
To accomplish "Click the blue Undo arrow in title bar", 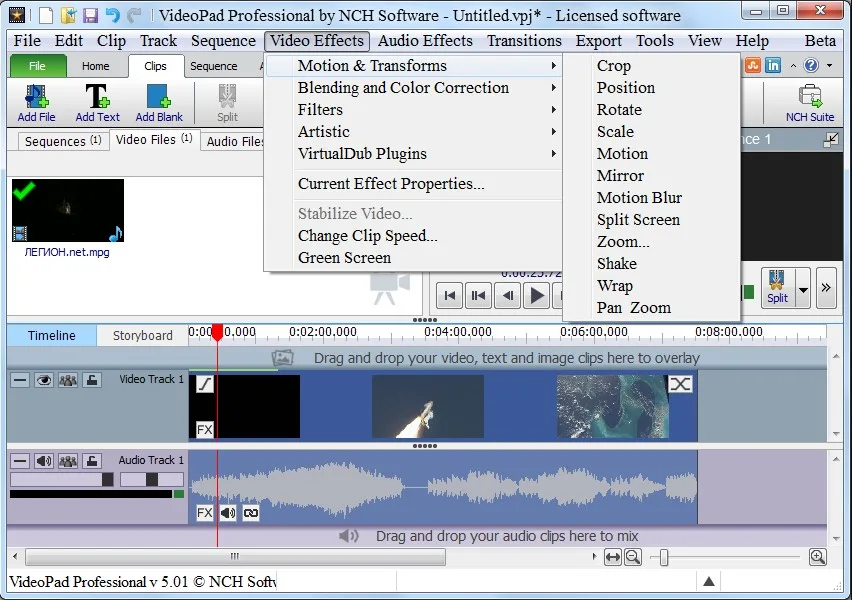I will pos(112,15).
